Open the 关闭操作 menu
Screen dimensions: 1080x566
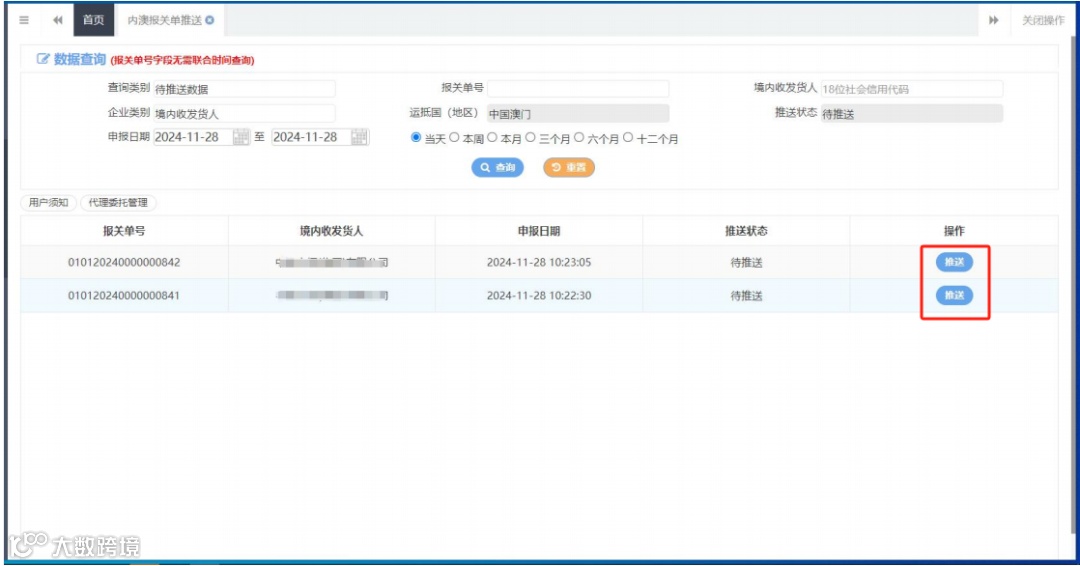pos(1042,20)
